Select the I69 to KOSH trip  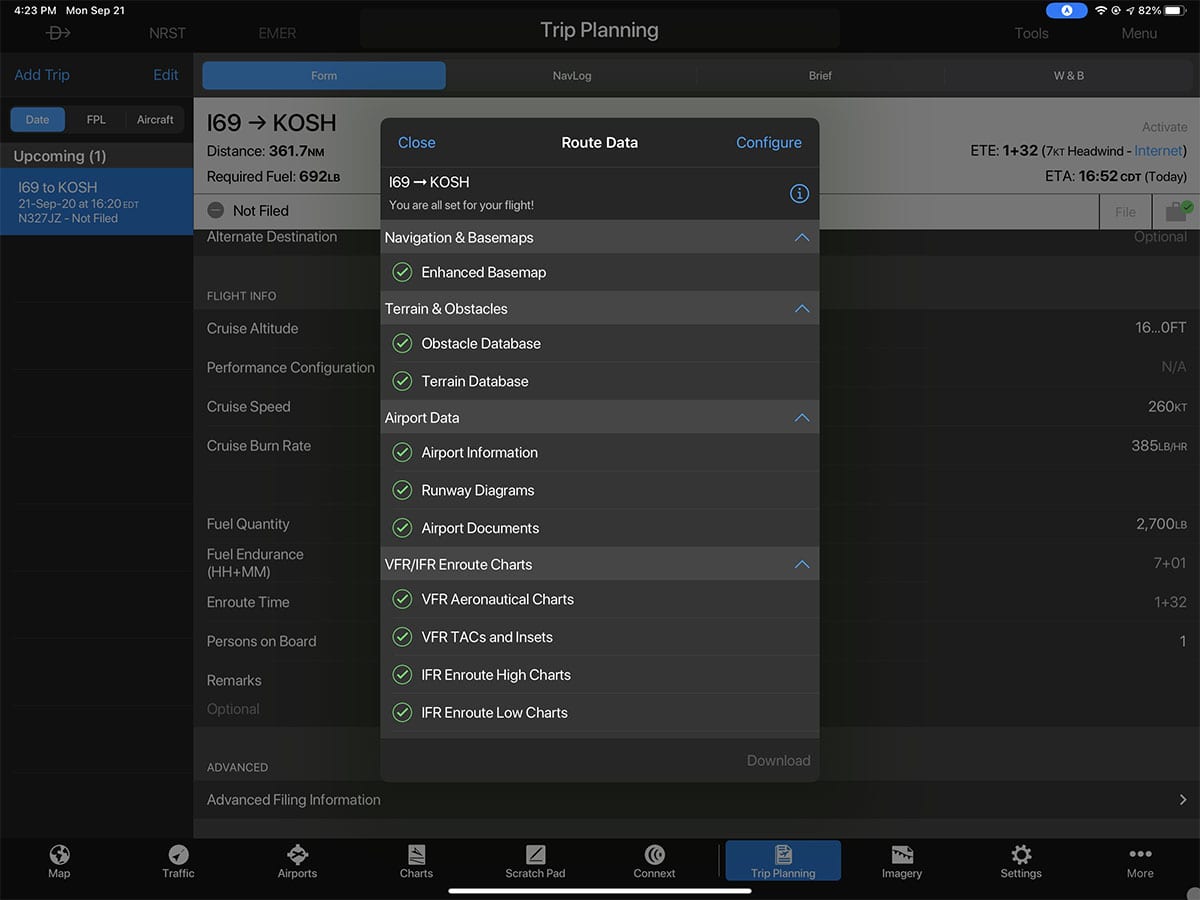pyautogui.click(x=96, y=202)
